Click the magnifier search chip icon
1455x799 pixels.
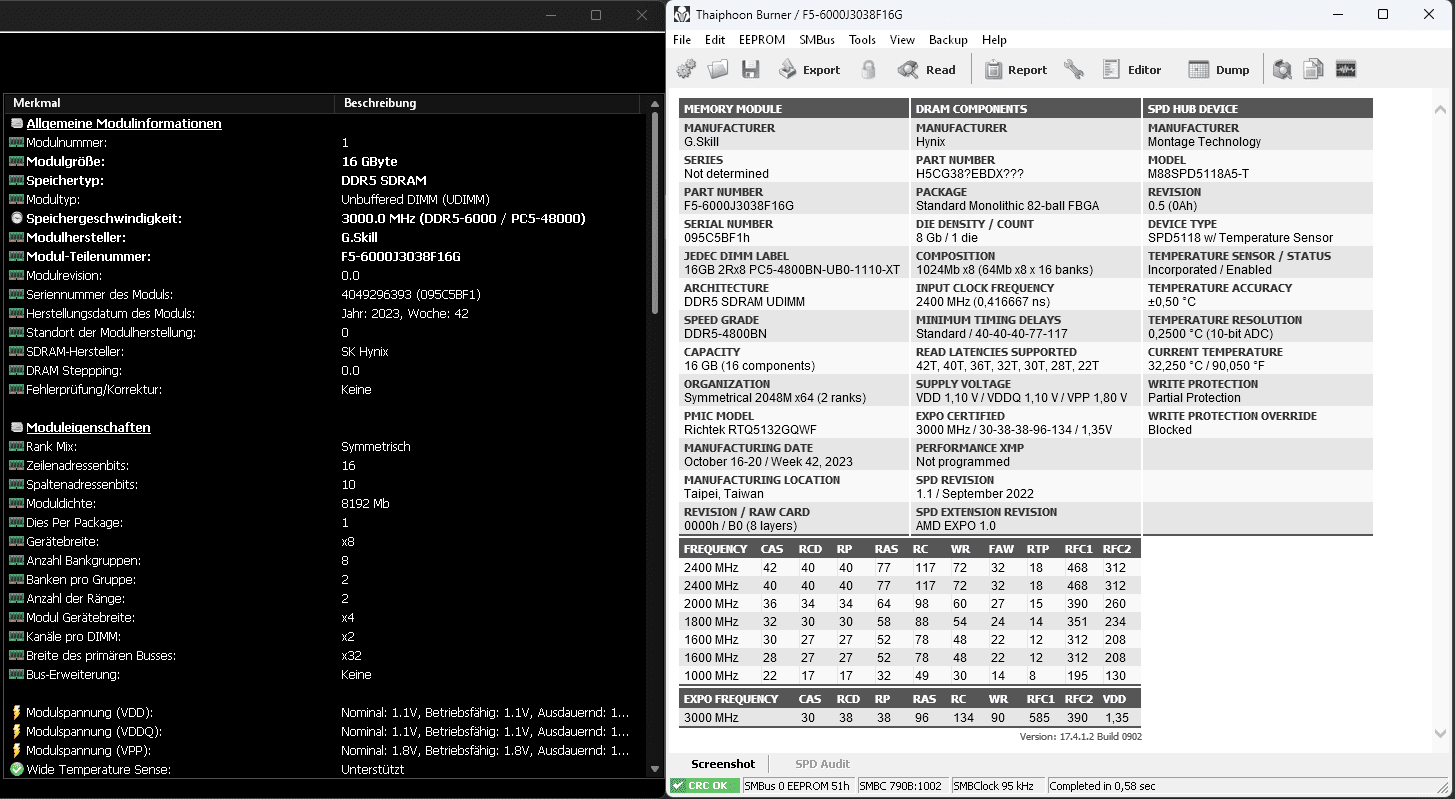click(1282, 69)
